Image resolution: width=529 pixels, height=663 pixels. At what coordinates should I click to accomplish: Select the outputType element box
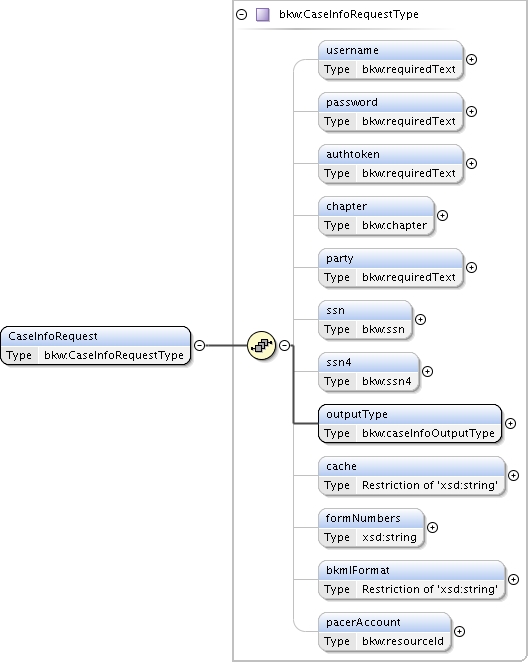coord(410,424)
